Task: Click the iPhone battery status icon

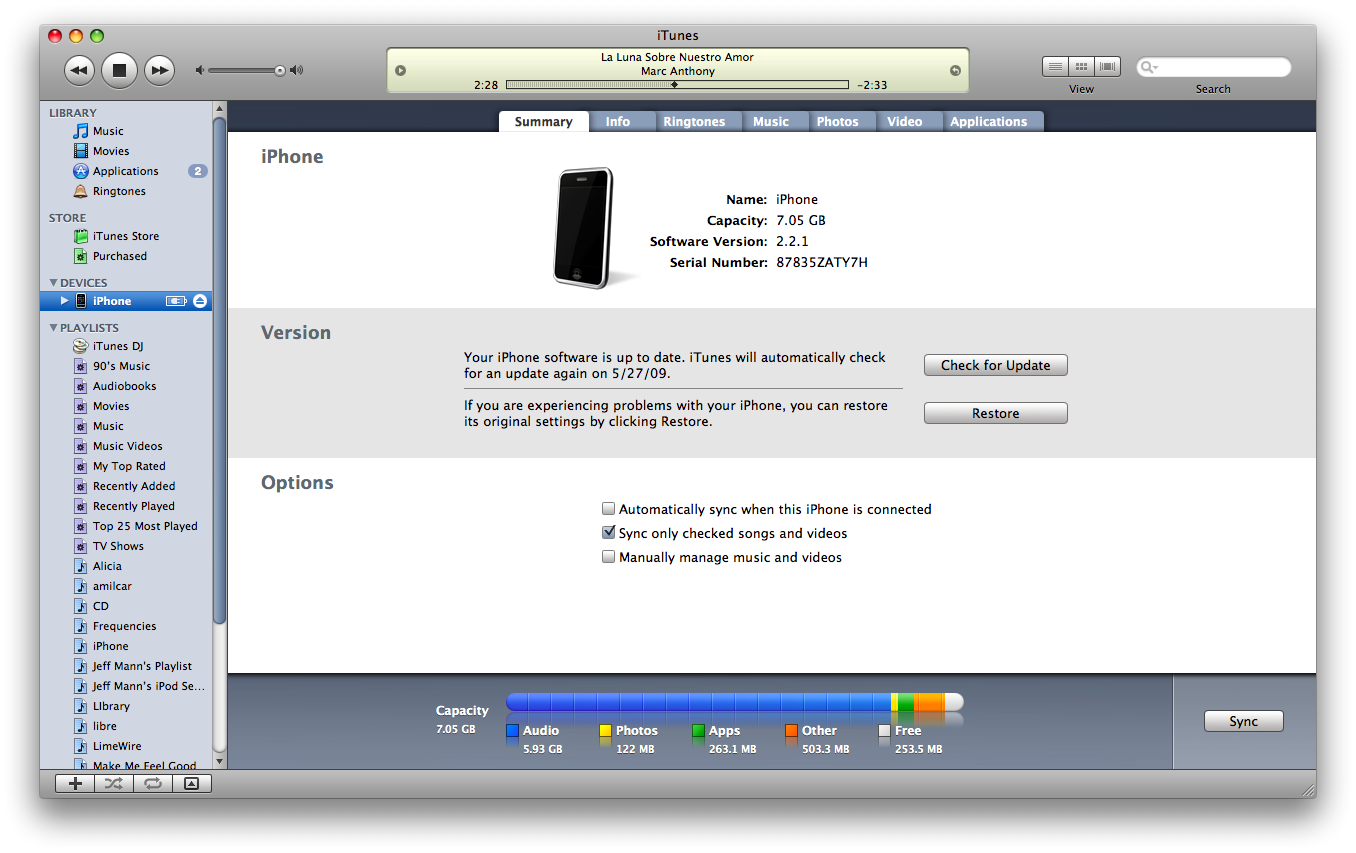Action: pos(176,301)
